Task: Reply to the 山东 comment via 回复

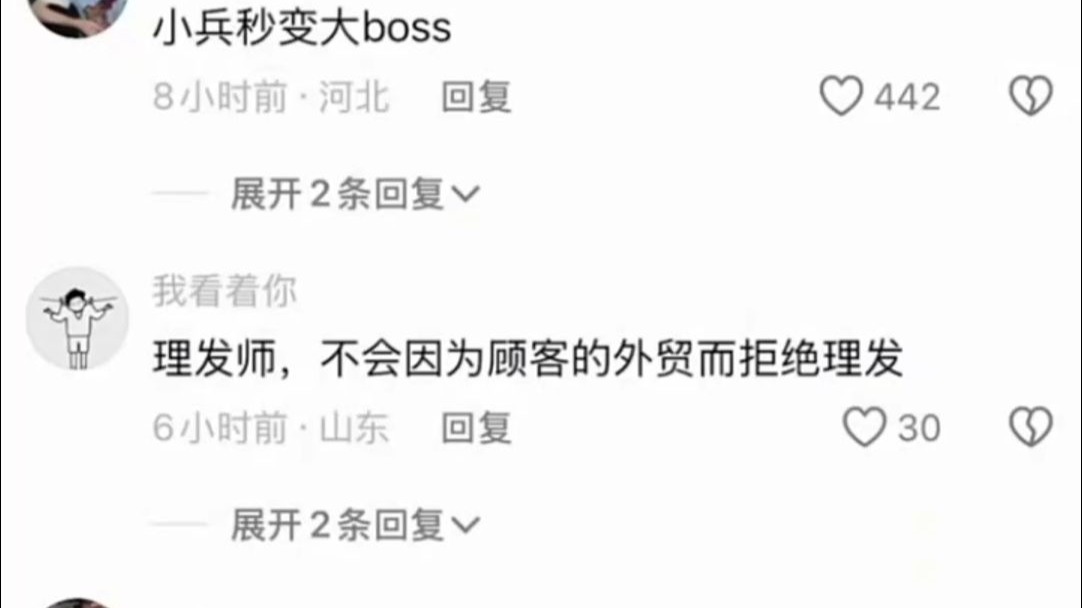Action: [476, 428]
